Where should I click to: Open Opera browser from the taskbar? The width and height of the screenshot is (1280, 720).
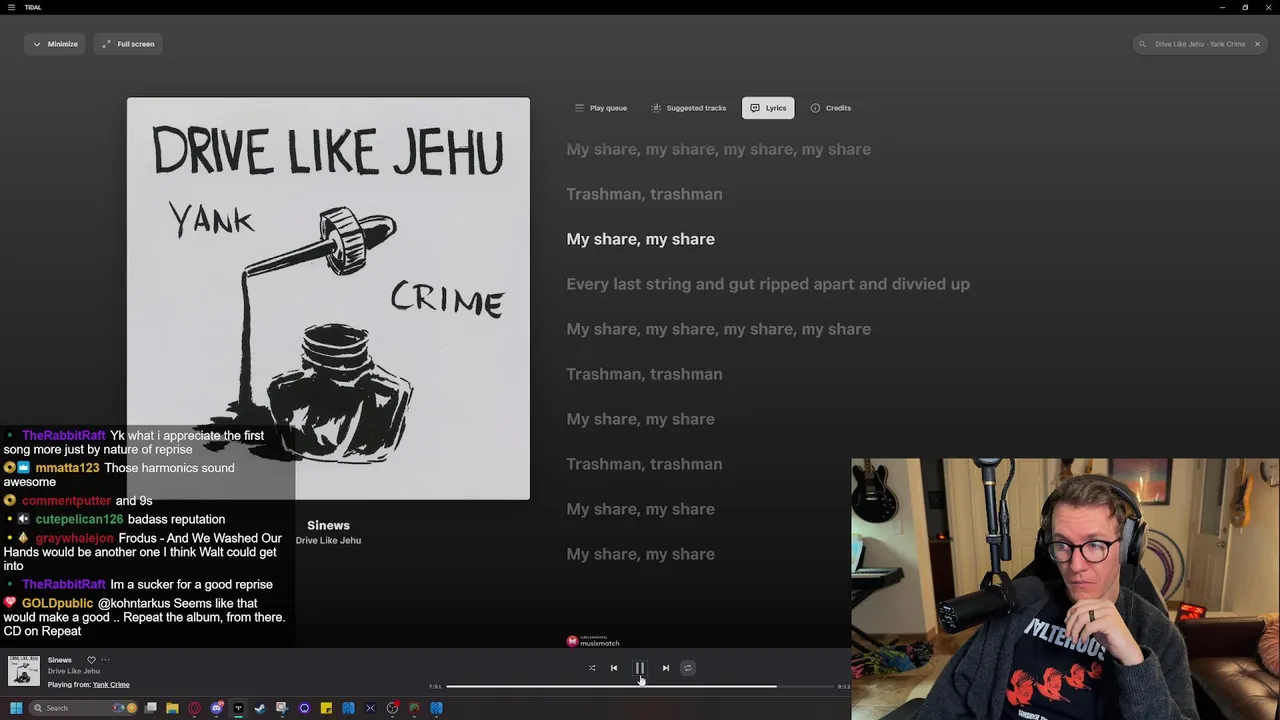(194, 708)
